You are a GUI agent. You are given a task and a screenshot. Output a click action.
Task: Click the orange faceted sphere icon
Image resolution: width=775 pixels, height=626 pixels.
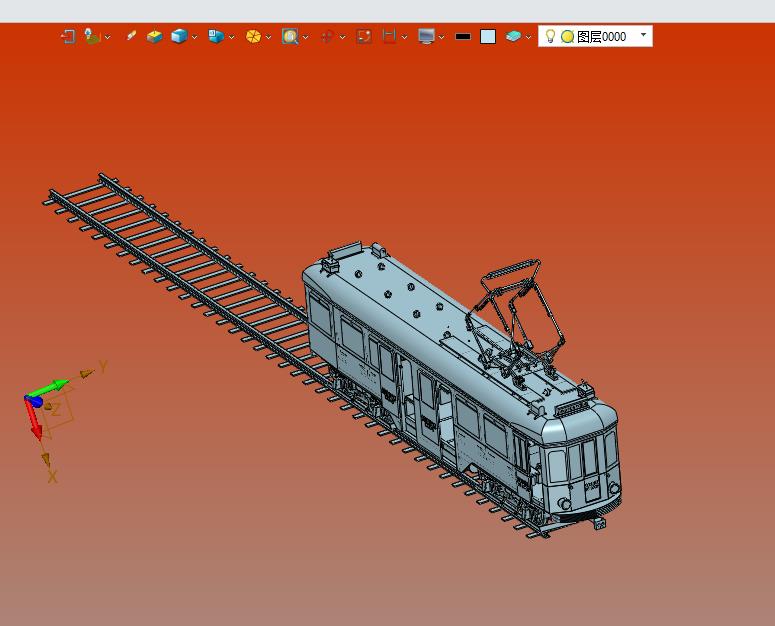coord(253,37)
